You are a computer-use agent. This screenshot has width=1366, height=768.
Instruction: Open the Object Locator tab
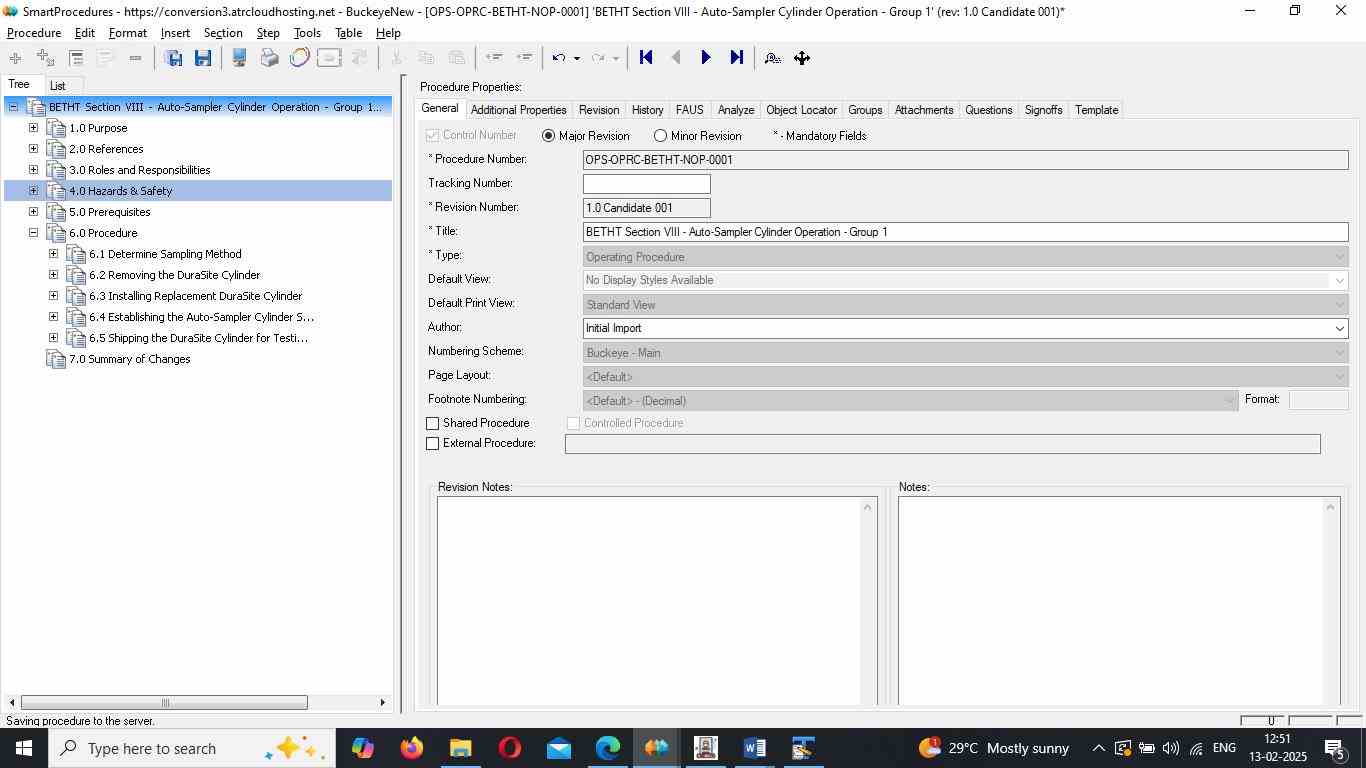(x=801, y=110)
